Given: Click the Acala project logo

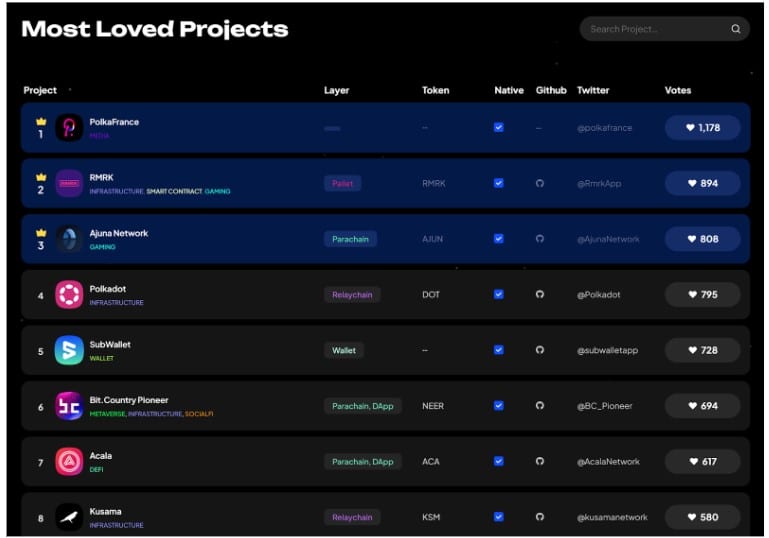Looking at the screenshot, I should point(69,461).
